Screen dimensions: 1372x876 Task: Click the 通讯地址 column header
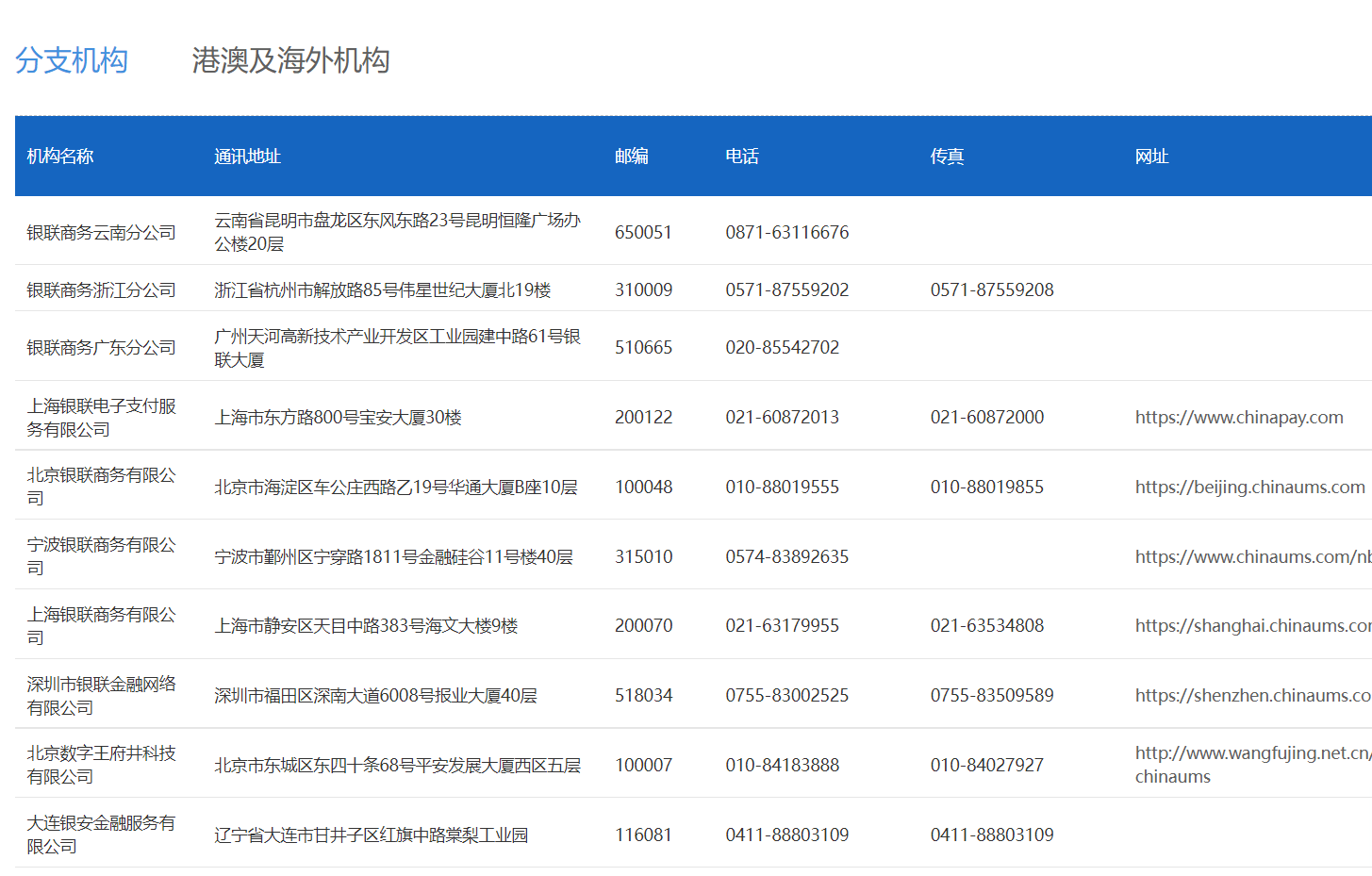click(248, 157)
